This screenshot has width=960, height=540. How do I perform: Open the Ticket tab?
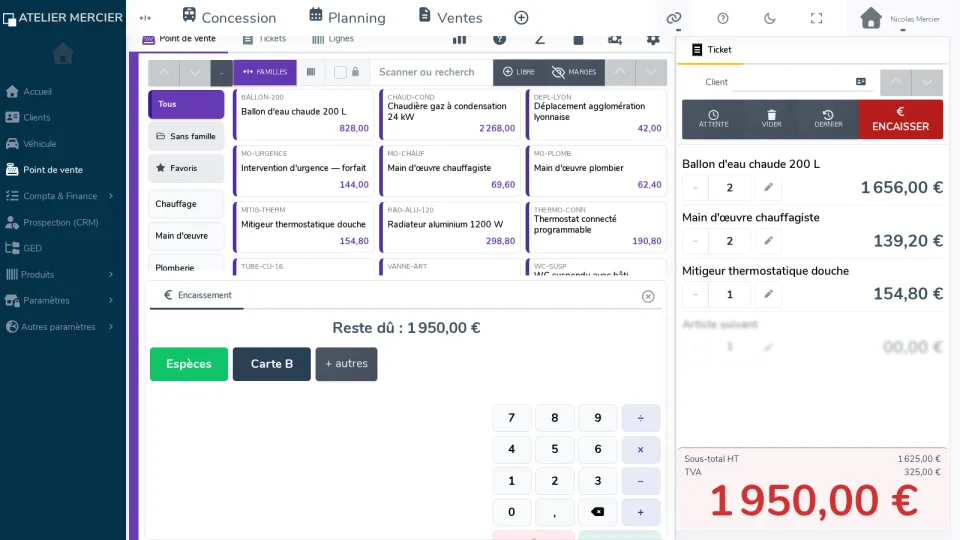point(711,50)
